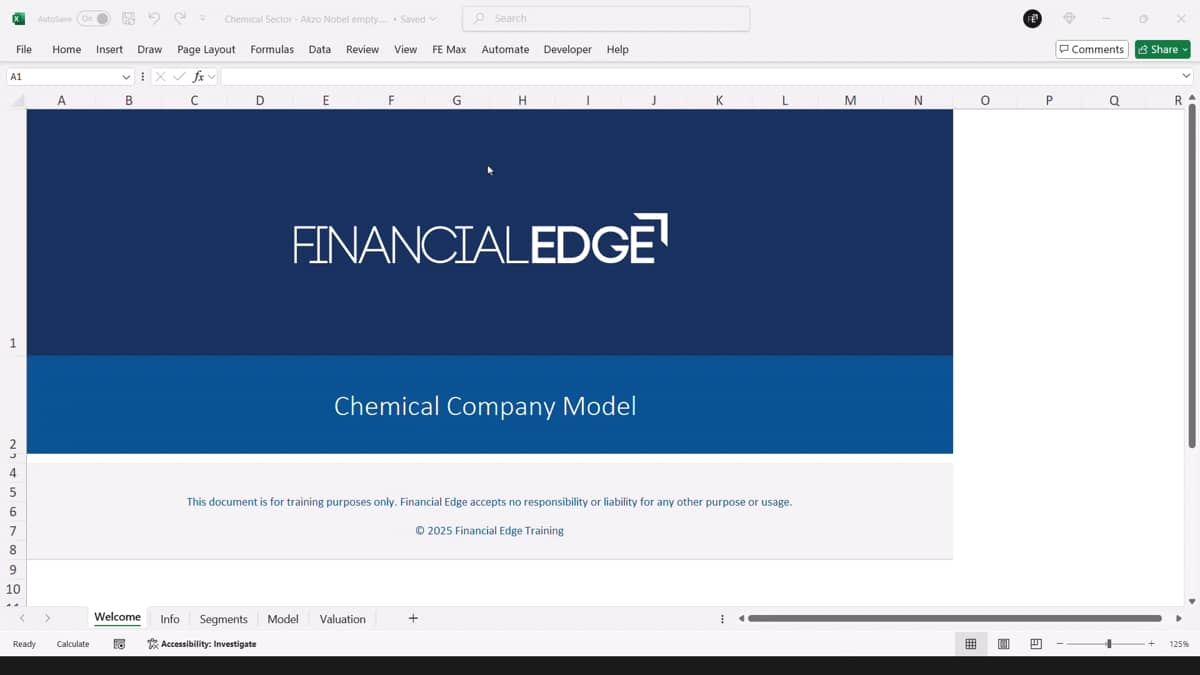Click the horizontal scrollbar thumb
The width and height of the screenshot is (1200, 675).
coord(955,619)
